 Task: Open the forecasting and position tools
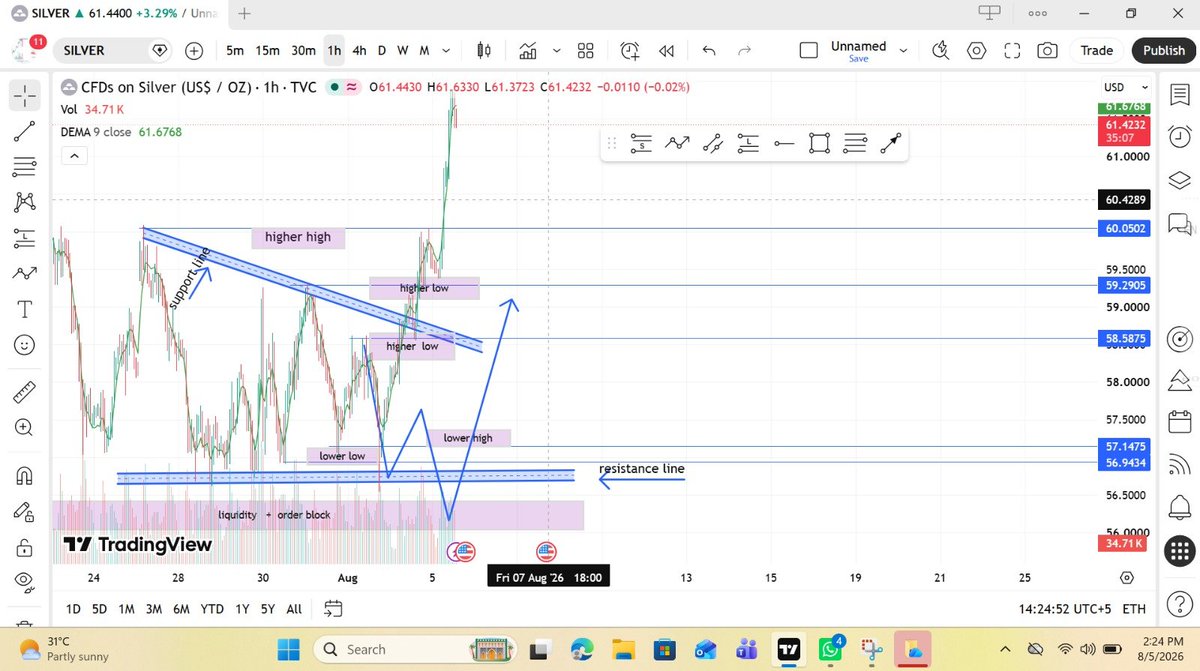[25, 237]
